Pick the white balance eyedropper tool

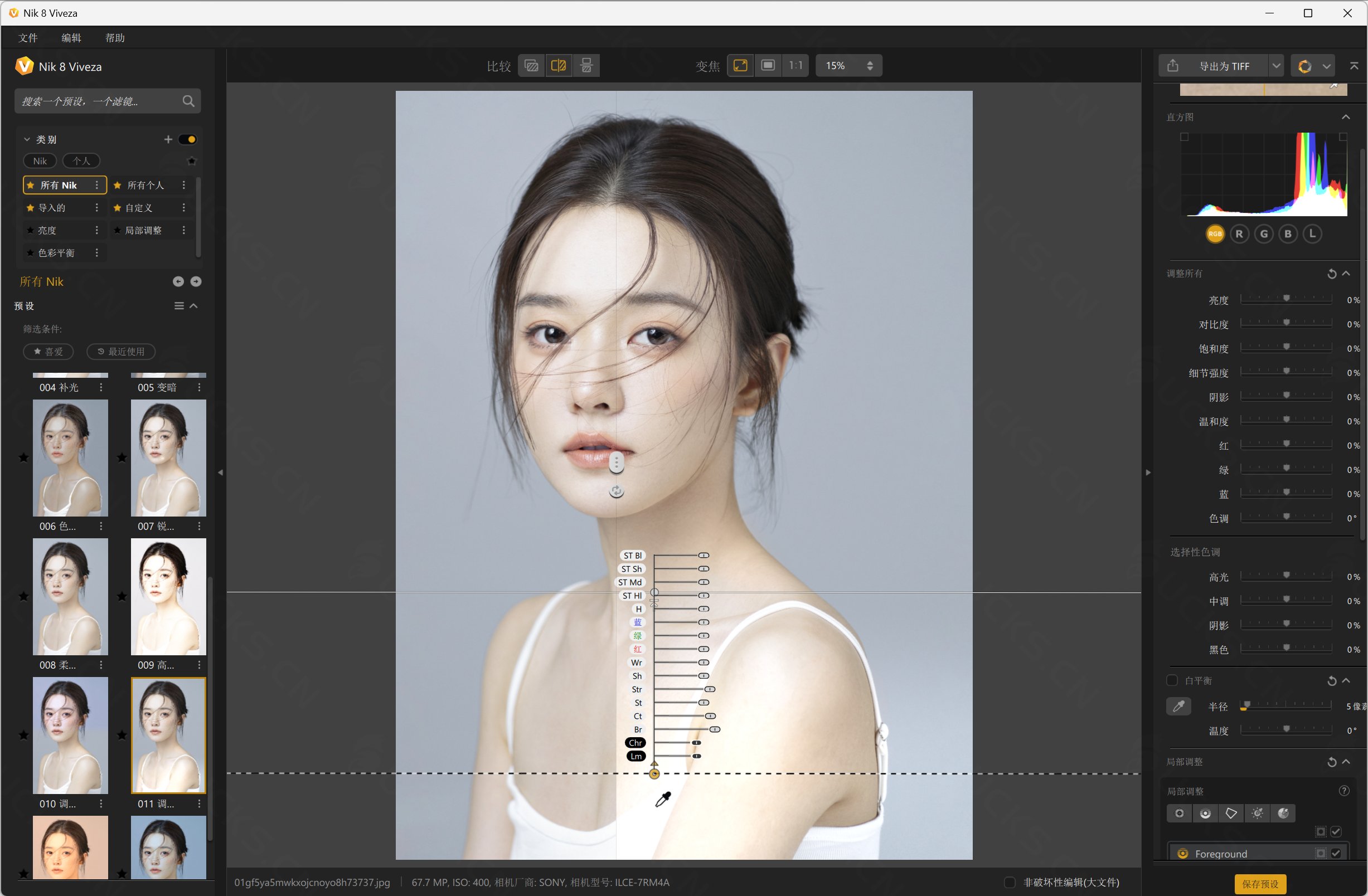click(x=1178, y=707)
